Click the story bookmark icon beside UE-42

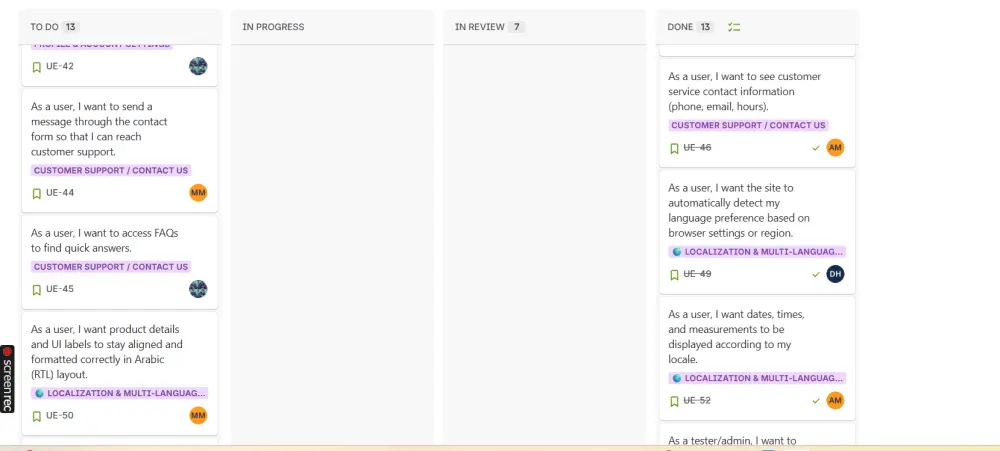point(36,67)
